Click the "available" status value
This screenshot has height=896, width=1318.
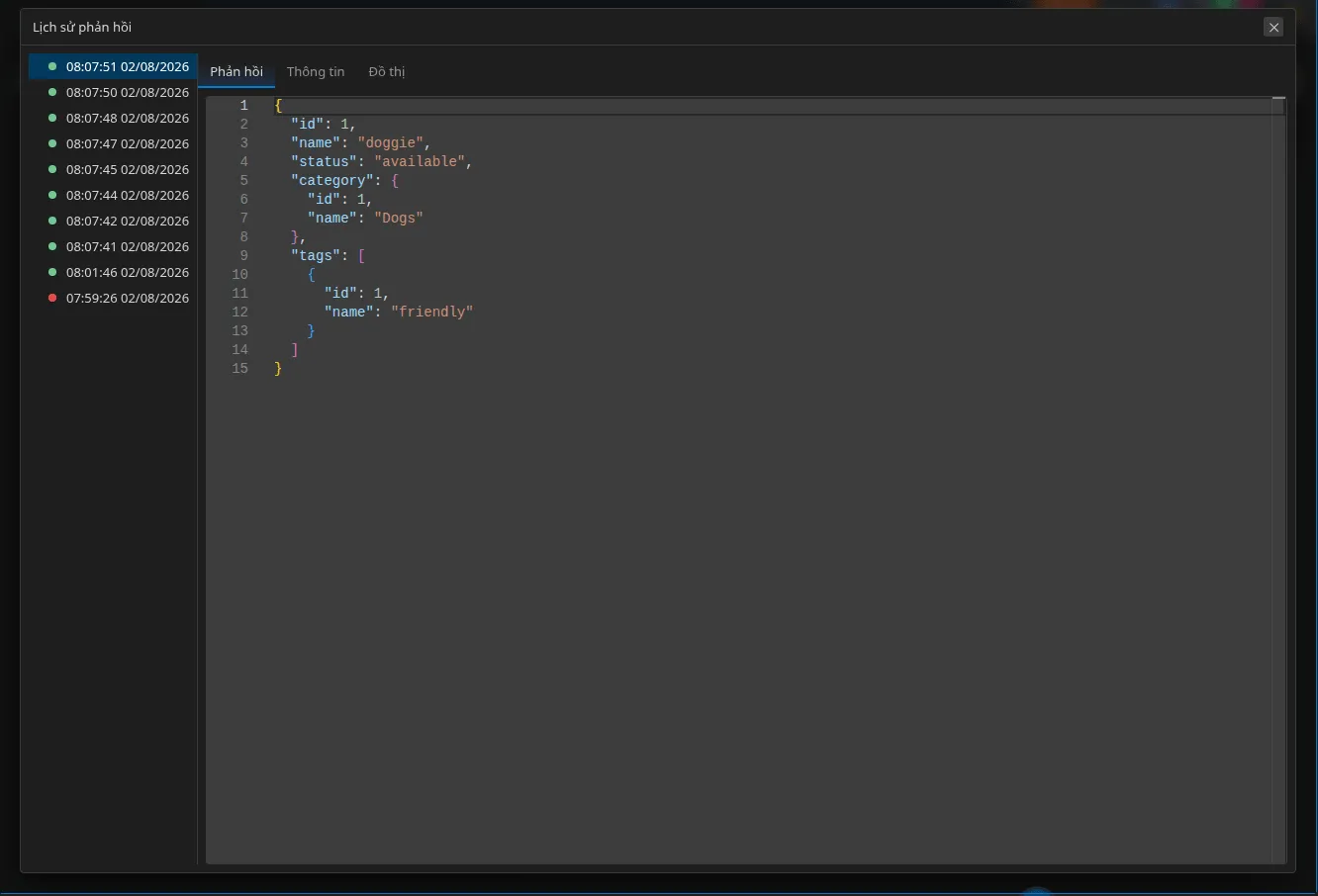click(420, 161)
